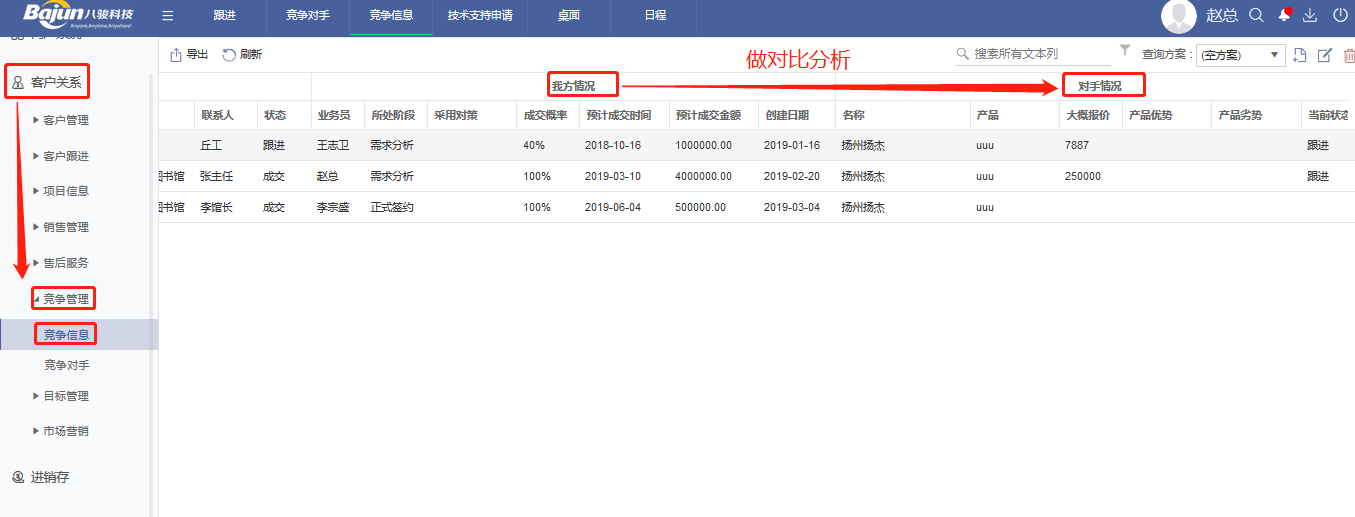Screen dimensions: 1355x517
Task: Click the top bar search icon
Action: pyautogui.click(x=1257, y=16)
